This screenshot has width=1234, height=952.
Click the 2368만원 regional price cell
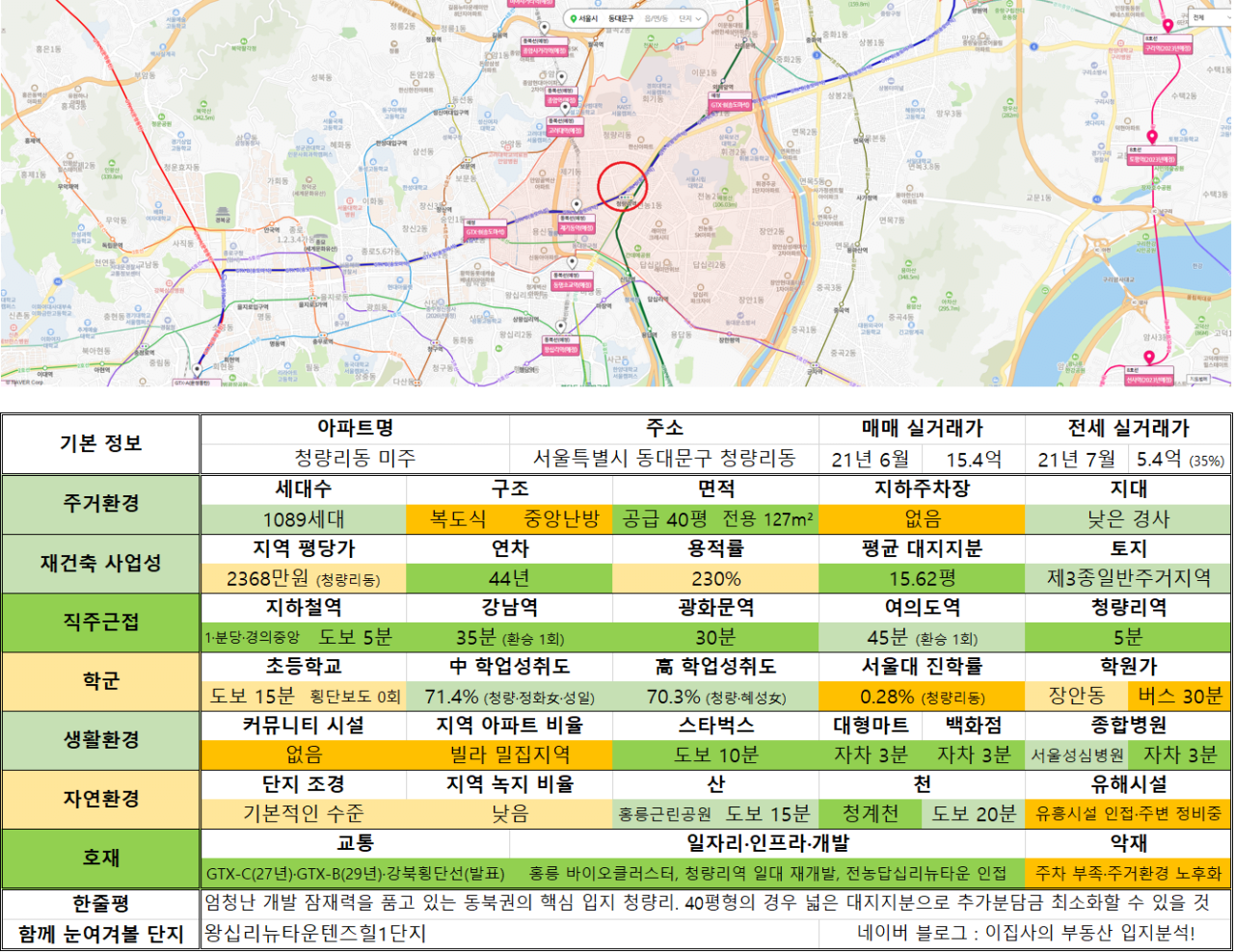[304, 579]
